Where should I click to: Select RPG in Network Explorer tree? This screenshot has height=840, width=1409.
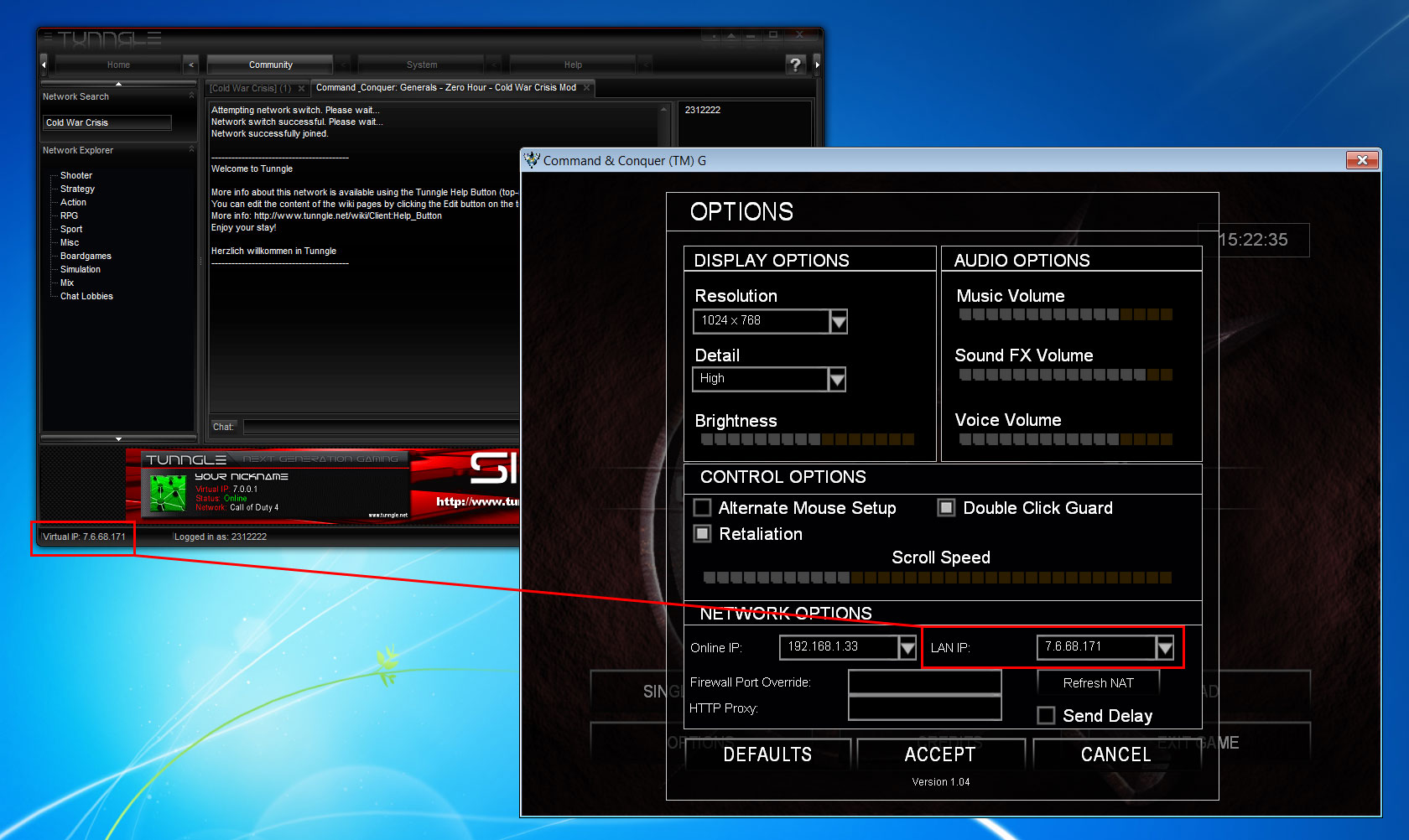(69, 215)
